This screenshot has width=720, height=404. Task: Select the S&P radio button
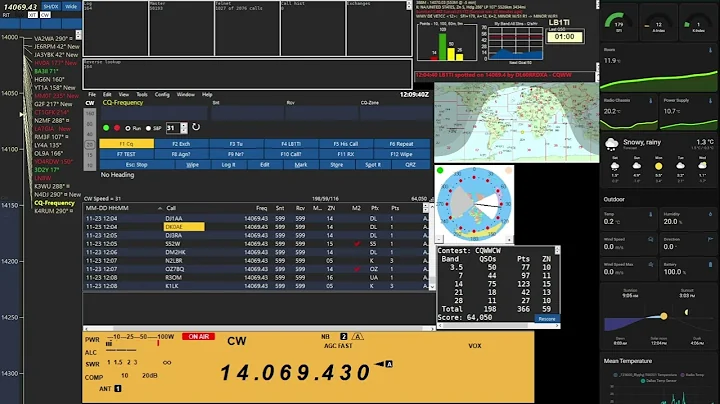(148, 129)
